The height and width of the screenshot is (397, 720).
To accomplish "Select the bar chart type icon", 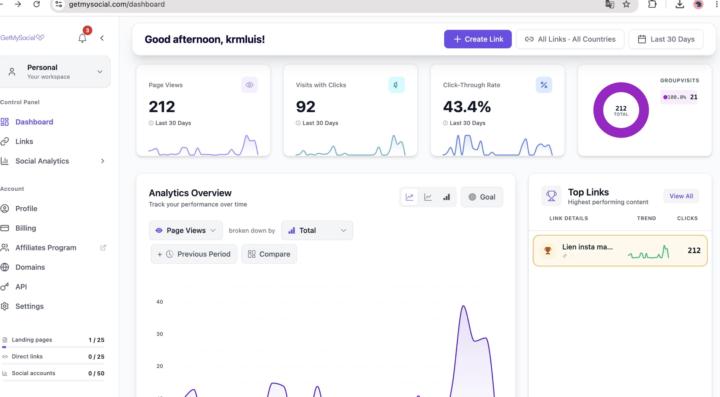I will [x=446, y=197].
